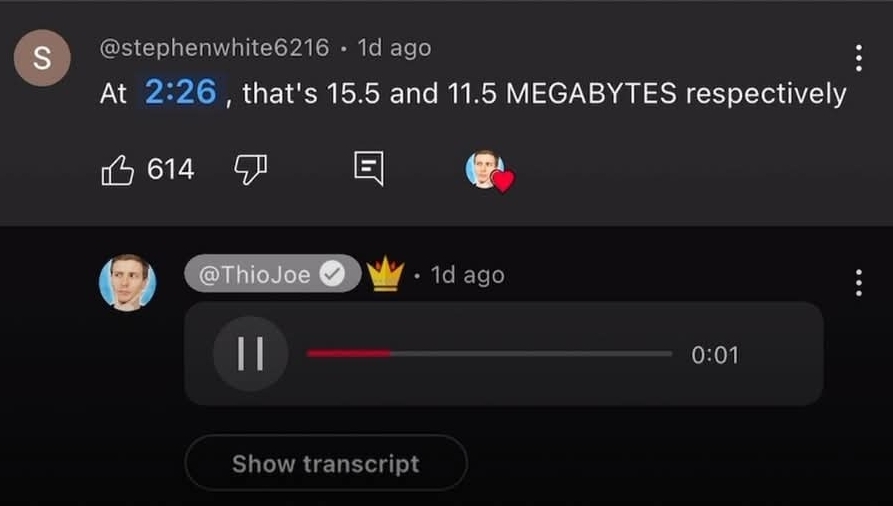Like the stephenwhite6216 comment with thumbs up

coord(117,170)
